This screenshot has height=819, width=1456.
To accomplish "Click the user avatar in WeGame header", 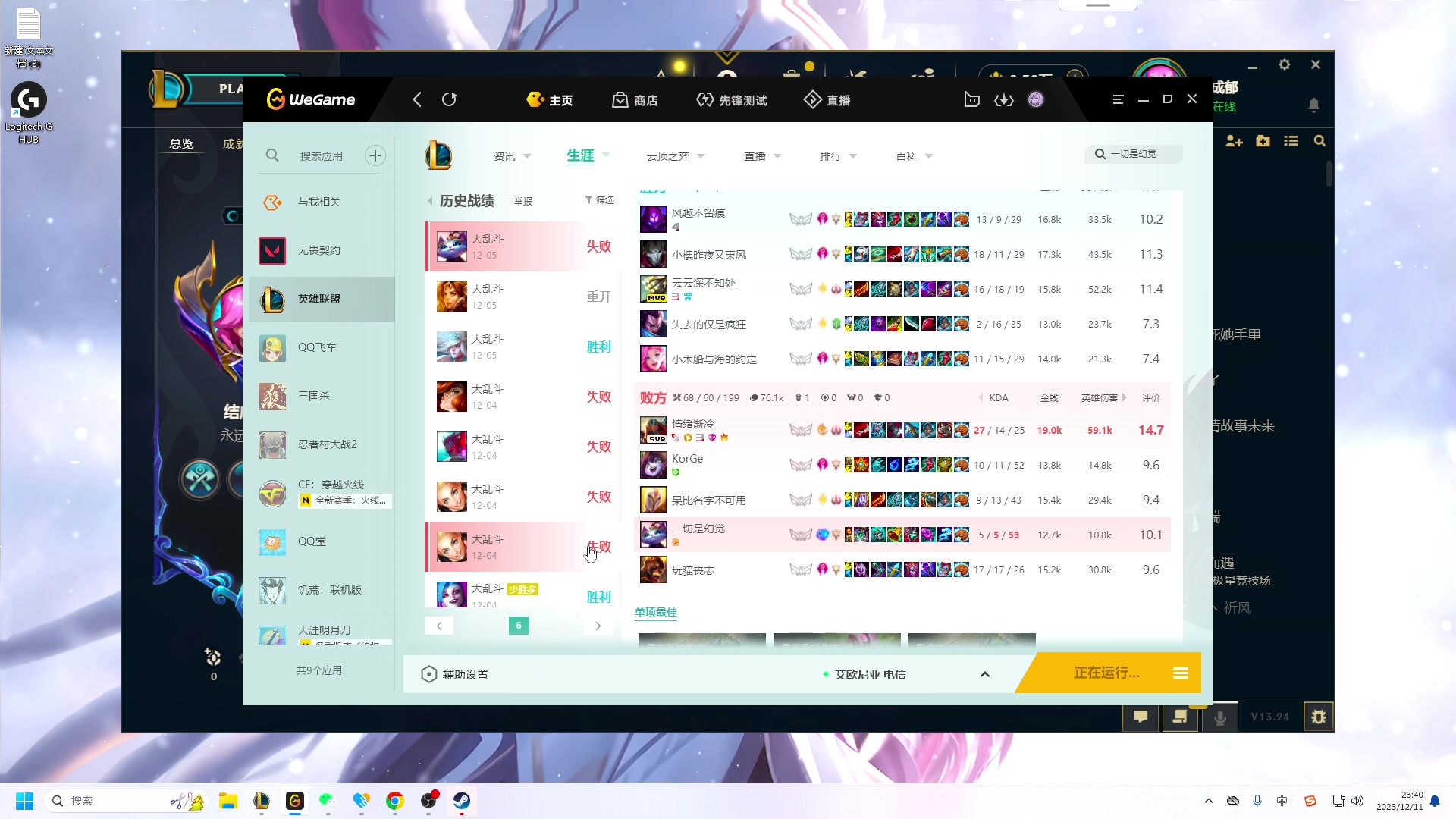I will [1036, 99].
